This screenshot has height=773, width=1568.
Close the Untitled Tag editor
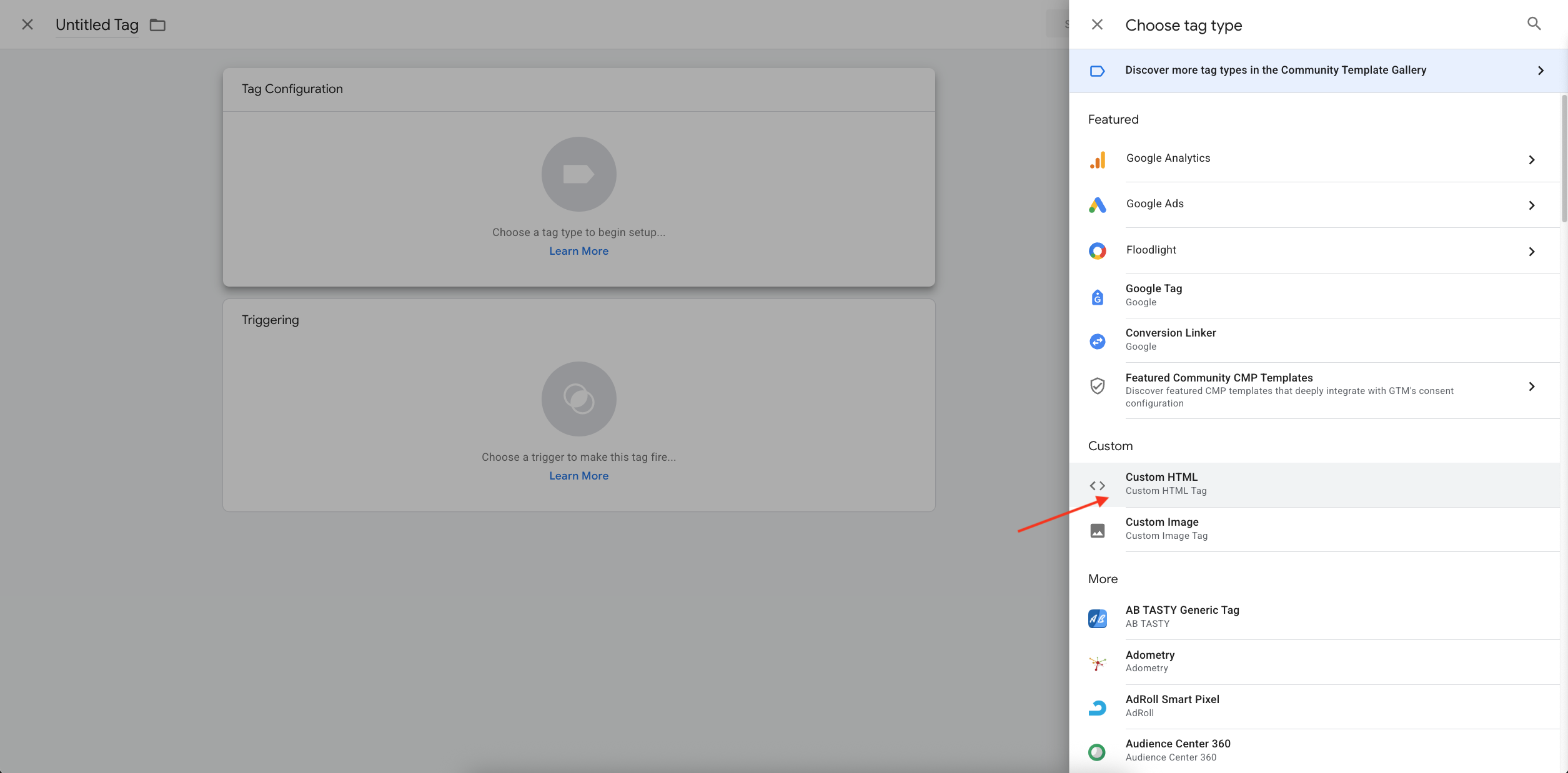pyautogui.click(x=27, y=24)
